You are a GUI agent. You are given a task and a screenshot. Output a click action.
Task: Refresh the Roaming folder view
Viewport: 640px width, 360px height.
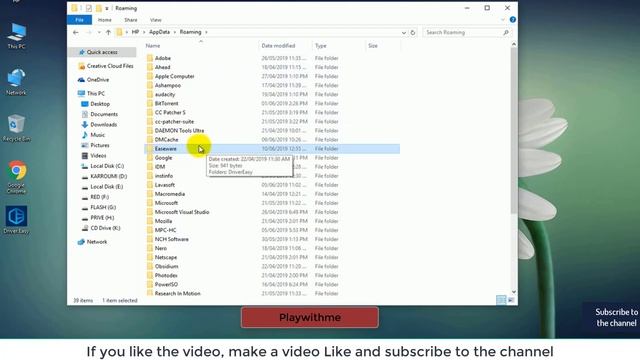click(x=413, y=32)
